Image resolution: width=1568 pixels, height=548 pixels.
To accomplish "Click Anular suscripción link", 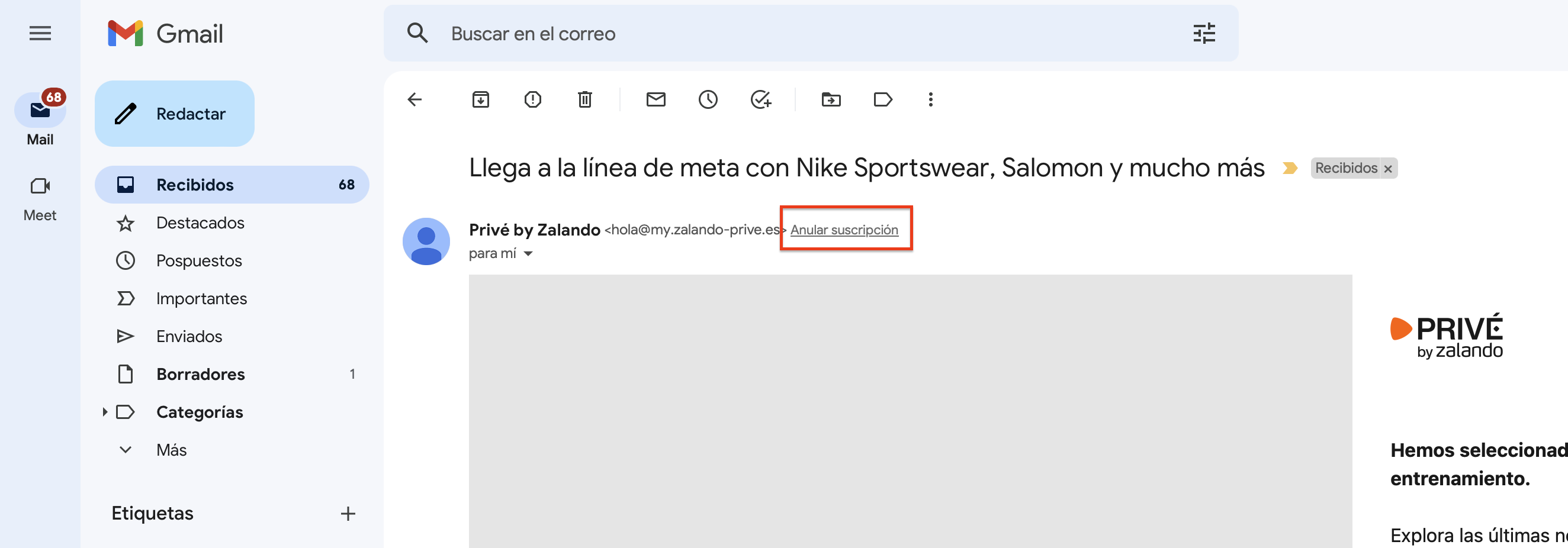I will tap(844, 230).
